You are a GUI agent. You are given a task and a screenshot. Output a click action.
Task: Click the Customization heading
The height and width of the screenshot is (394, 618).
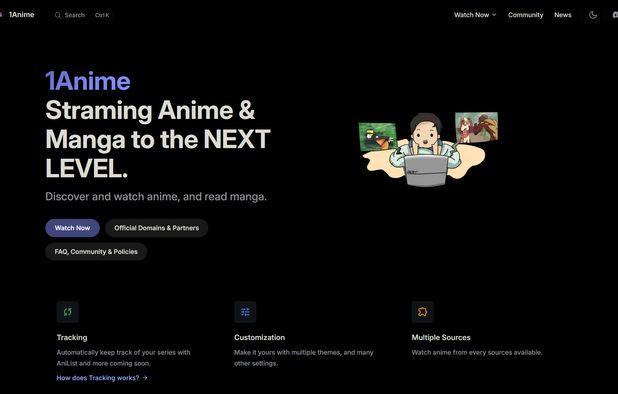(x=259, y=337)
